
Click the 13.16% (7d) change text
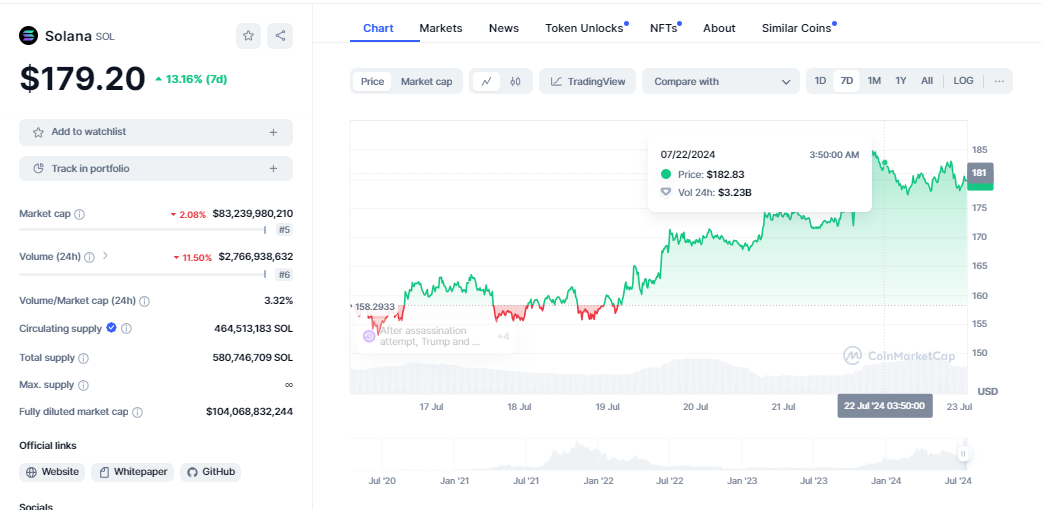click(191, 79)
